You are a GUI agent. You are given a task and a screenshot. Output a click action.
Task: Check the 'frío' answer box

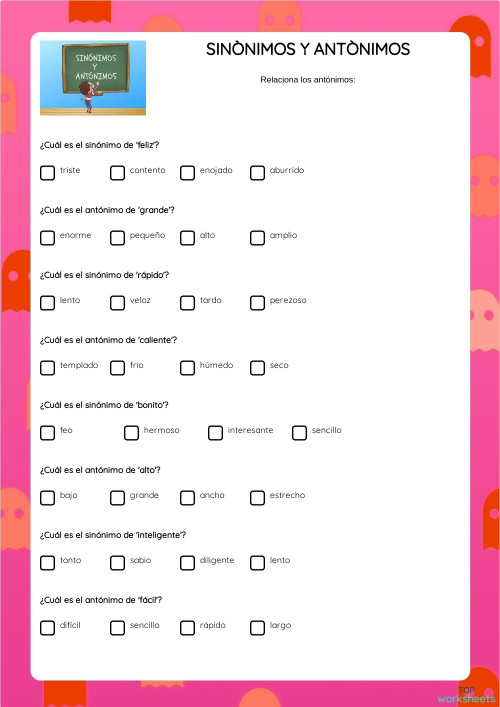tap(117, 368)
